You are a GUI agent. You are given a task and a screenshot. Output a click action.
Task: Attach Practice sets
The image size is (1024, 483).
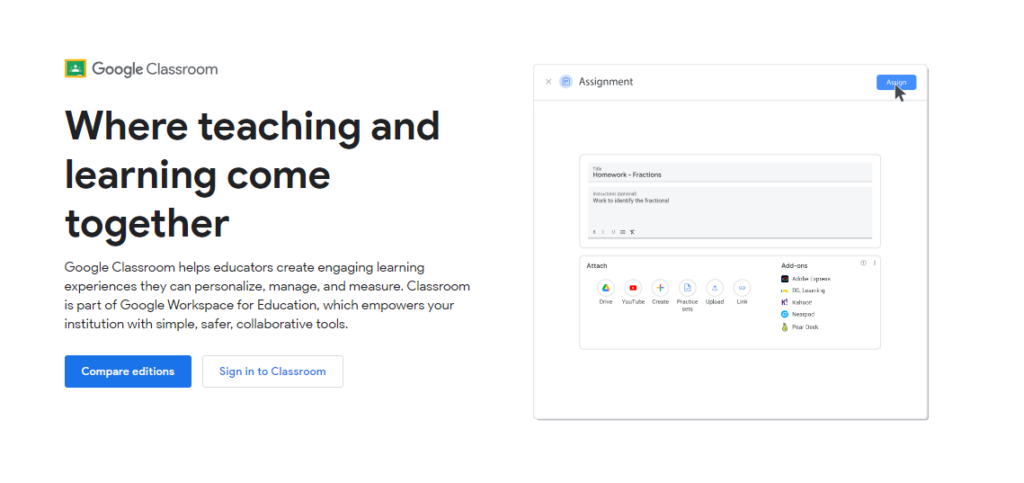click(x=687, y=288)
